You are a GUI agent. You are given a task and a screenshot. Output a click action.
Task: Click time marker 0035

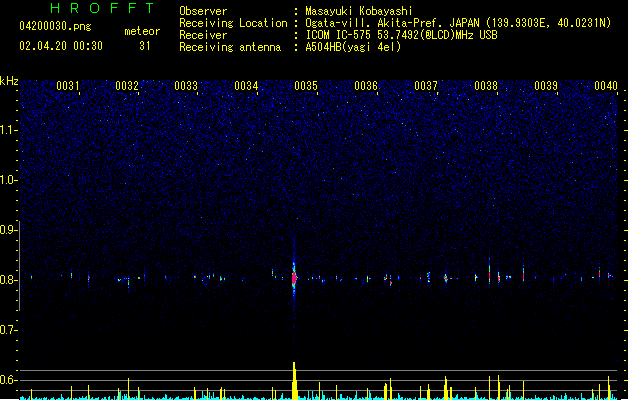(306, 86)
